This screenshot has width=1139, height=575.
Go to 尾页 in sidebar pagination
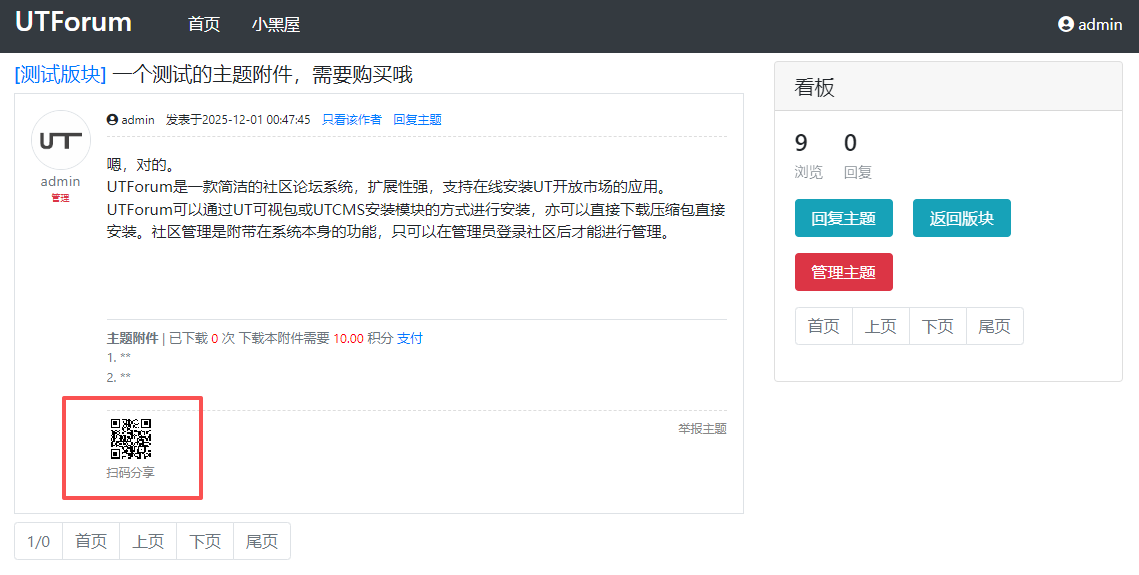point(994,326)
